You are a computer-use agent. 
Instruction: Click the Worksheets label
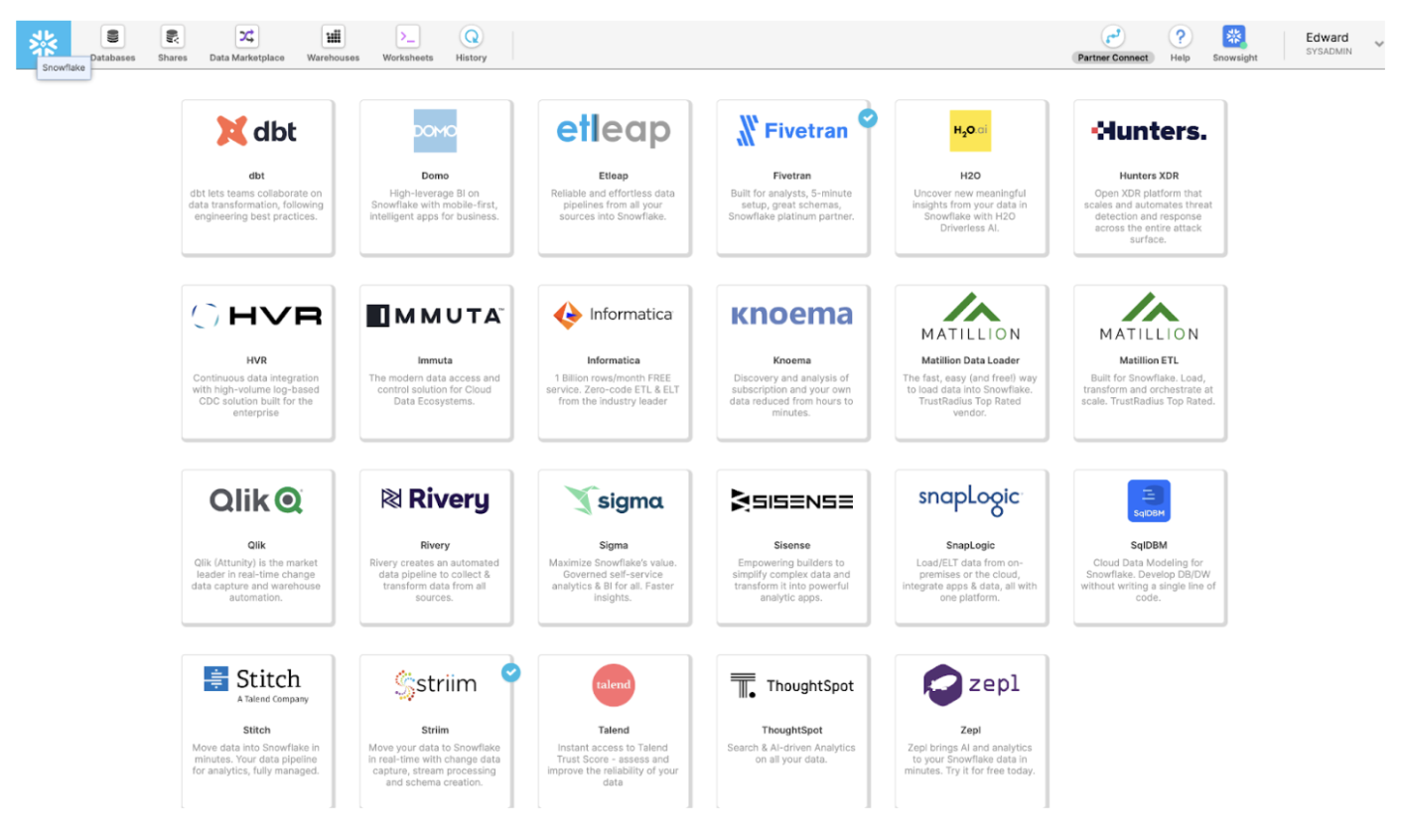(x=408, y=58)
